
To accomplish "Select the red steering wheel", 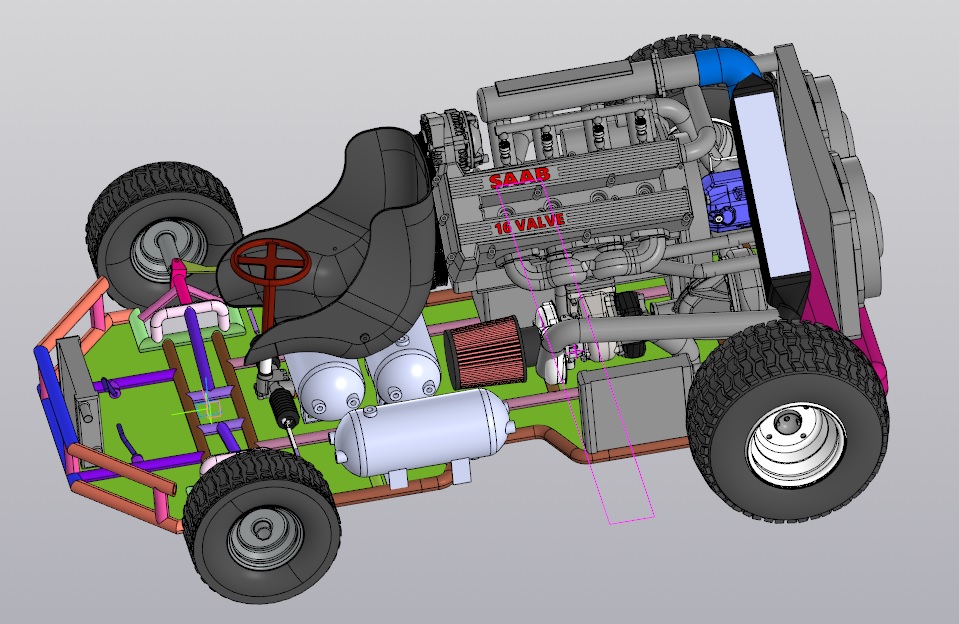I will tap(271, 261).
